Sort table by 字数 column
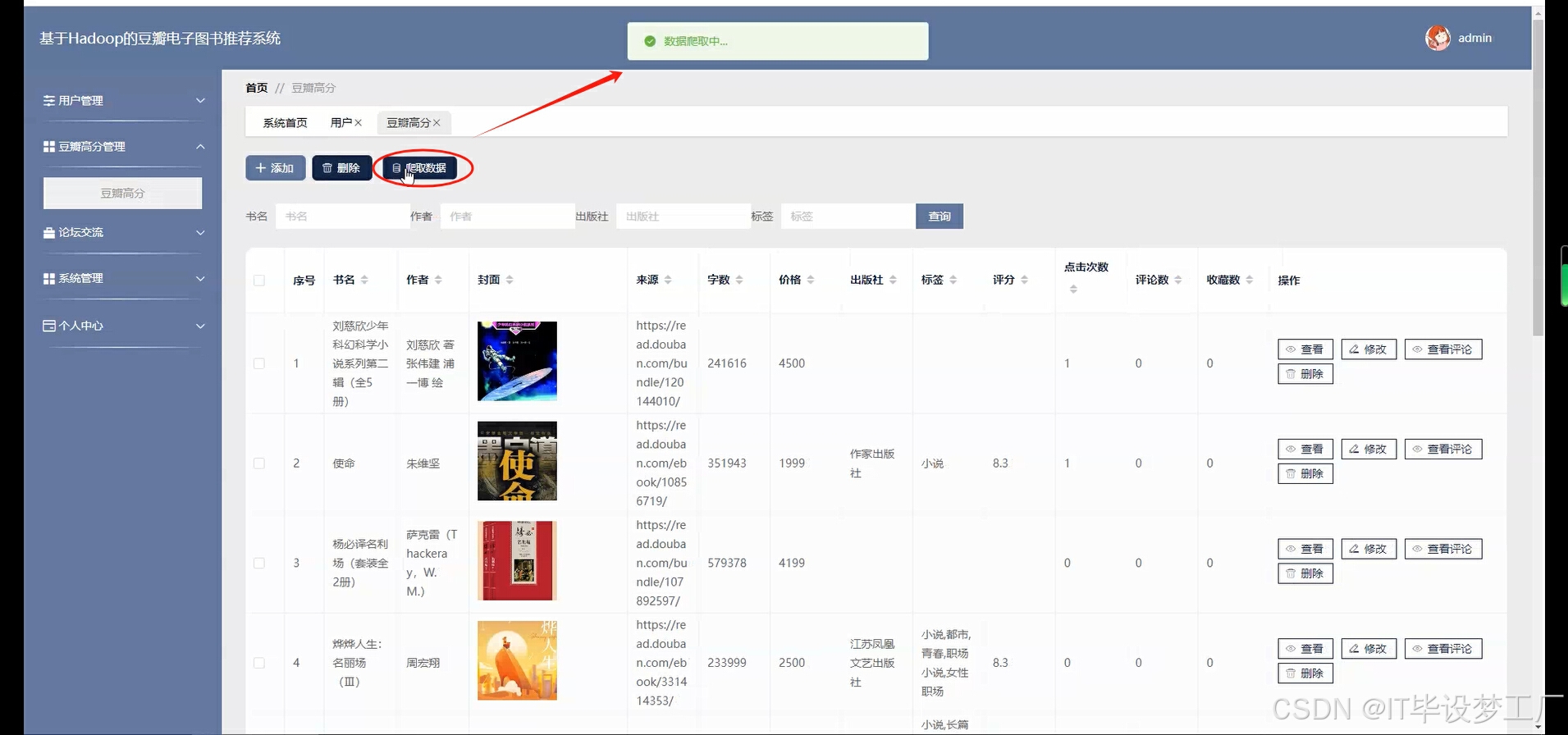1568x735 pixels. (x=739, y=280)
